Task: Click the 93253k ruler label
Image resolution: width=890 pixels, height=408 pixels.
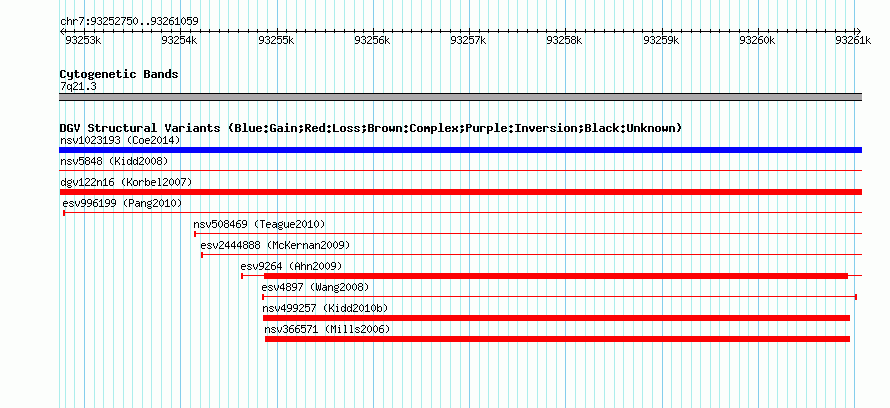Action: [x=83, y=40]
